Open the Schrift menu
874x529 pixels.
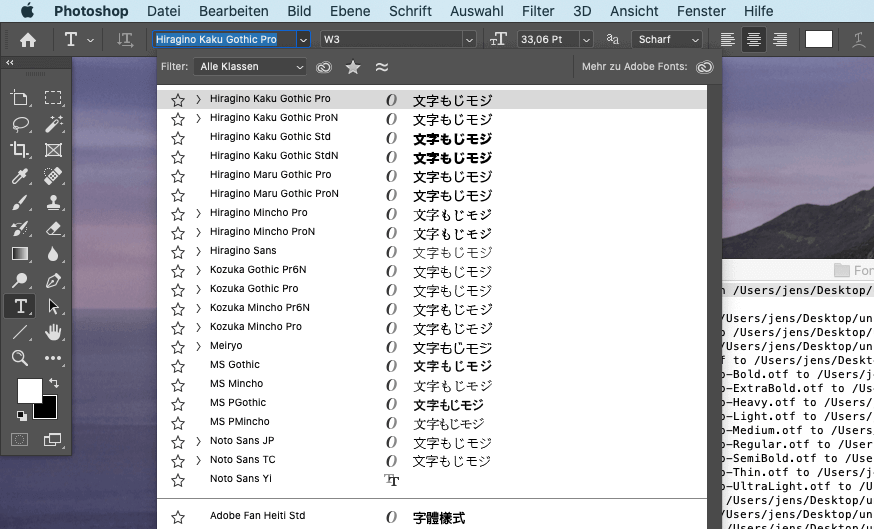tap(410, 11)
